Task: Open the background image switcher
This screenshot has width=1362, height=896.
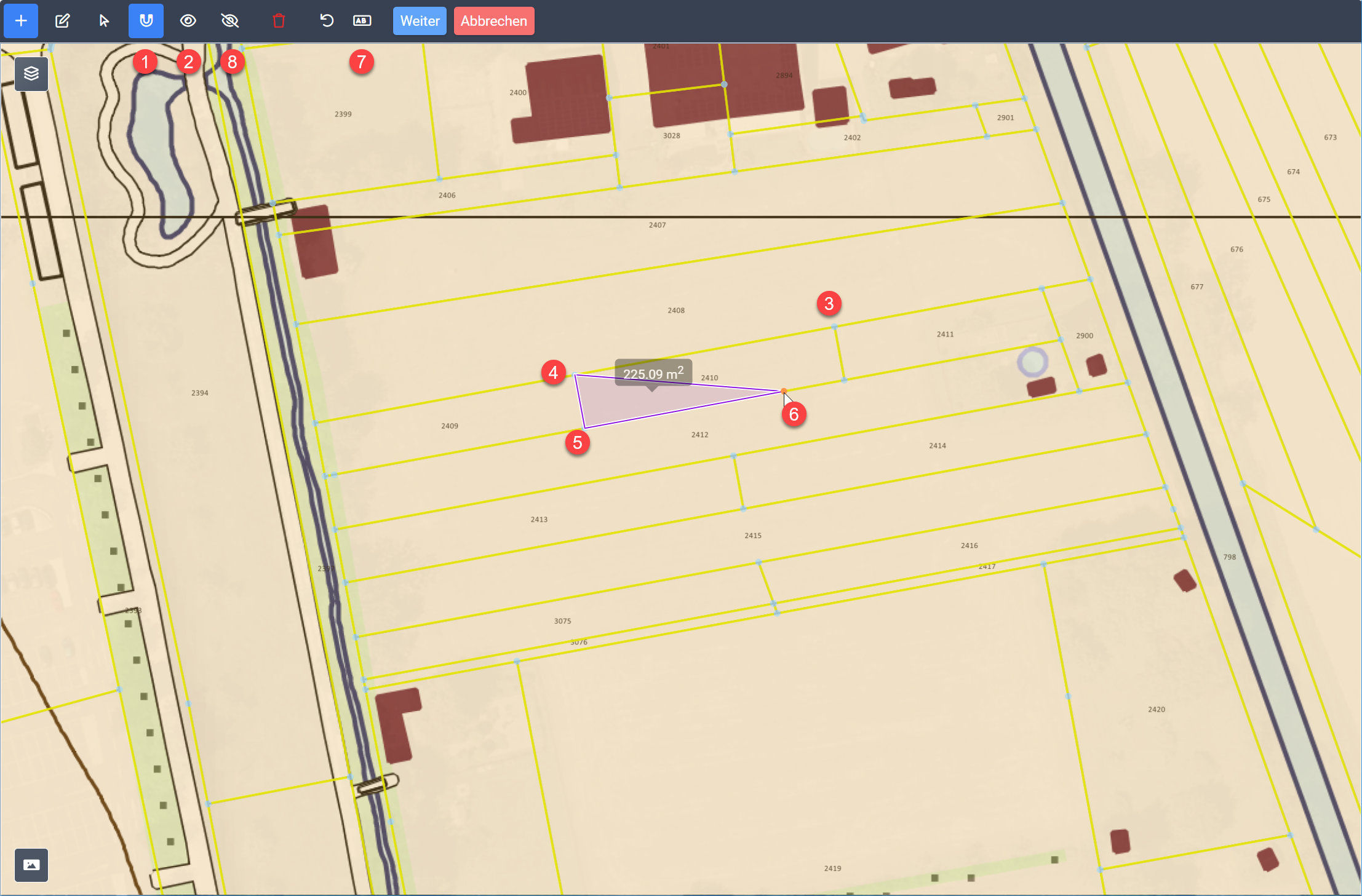Action: 31,865
